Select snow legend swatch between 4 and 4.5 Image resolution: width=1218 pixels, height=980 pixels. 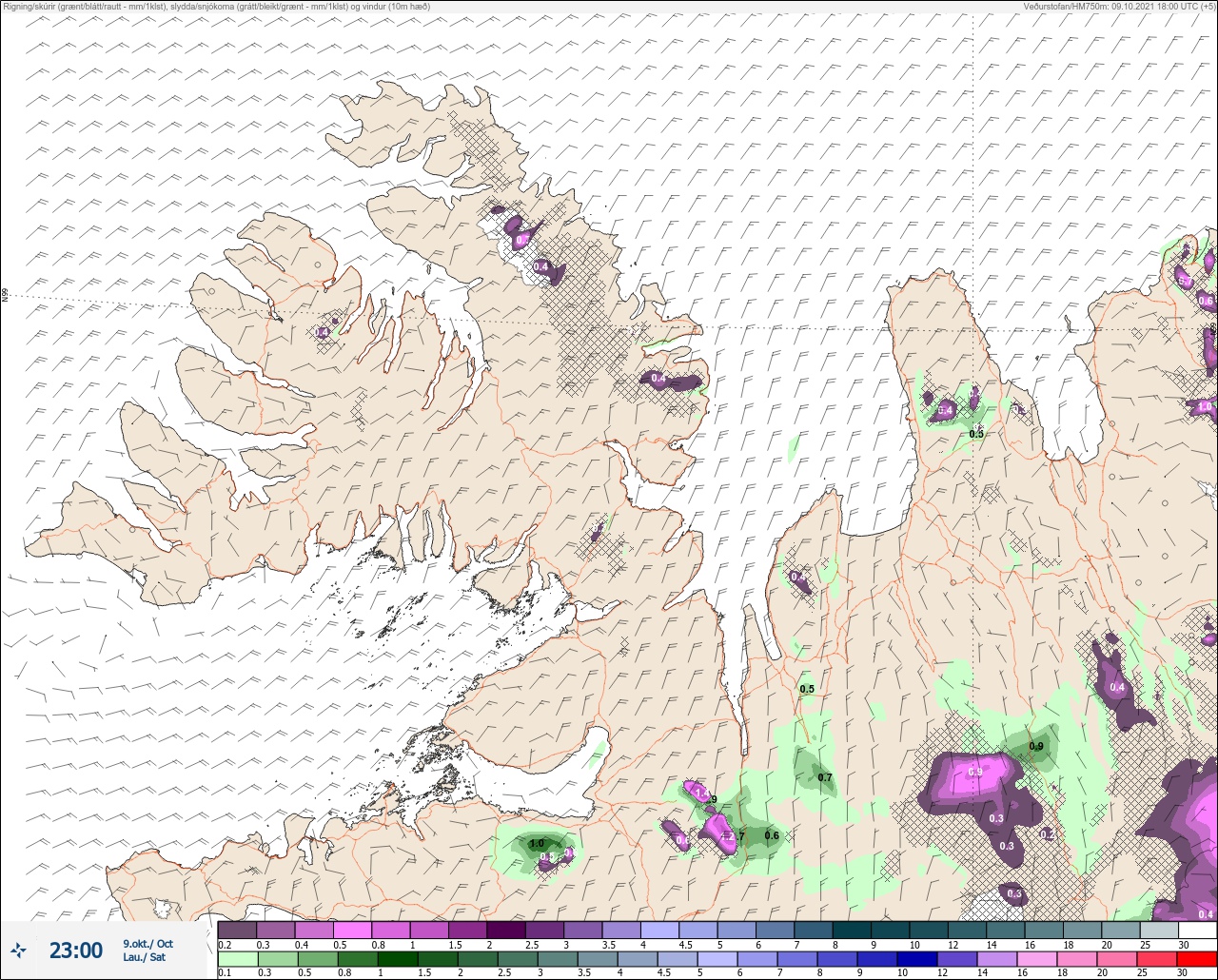click(659, 930)
